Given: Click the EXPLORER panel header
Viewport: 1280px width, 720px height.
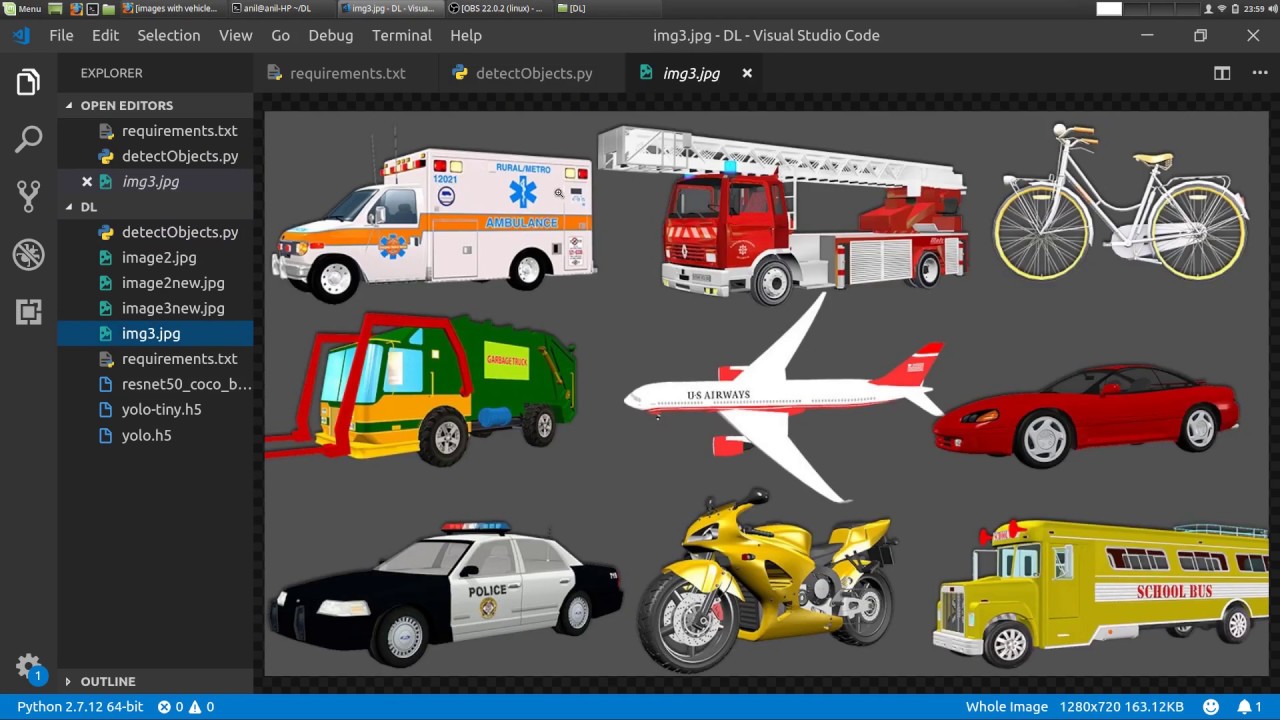Looking at the screenshot, I should (x=112, y=73).
